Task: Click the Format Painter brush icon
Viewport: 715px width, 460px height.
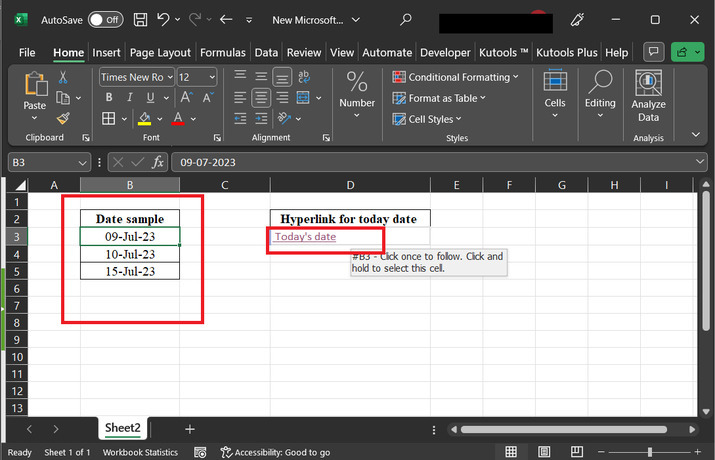Action: click(x=62, y=117)
